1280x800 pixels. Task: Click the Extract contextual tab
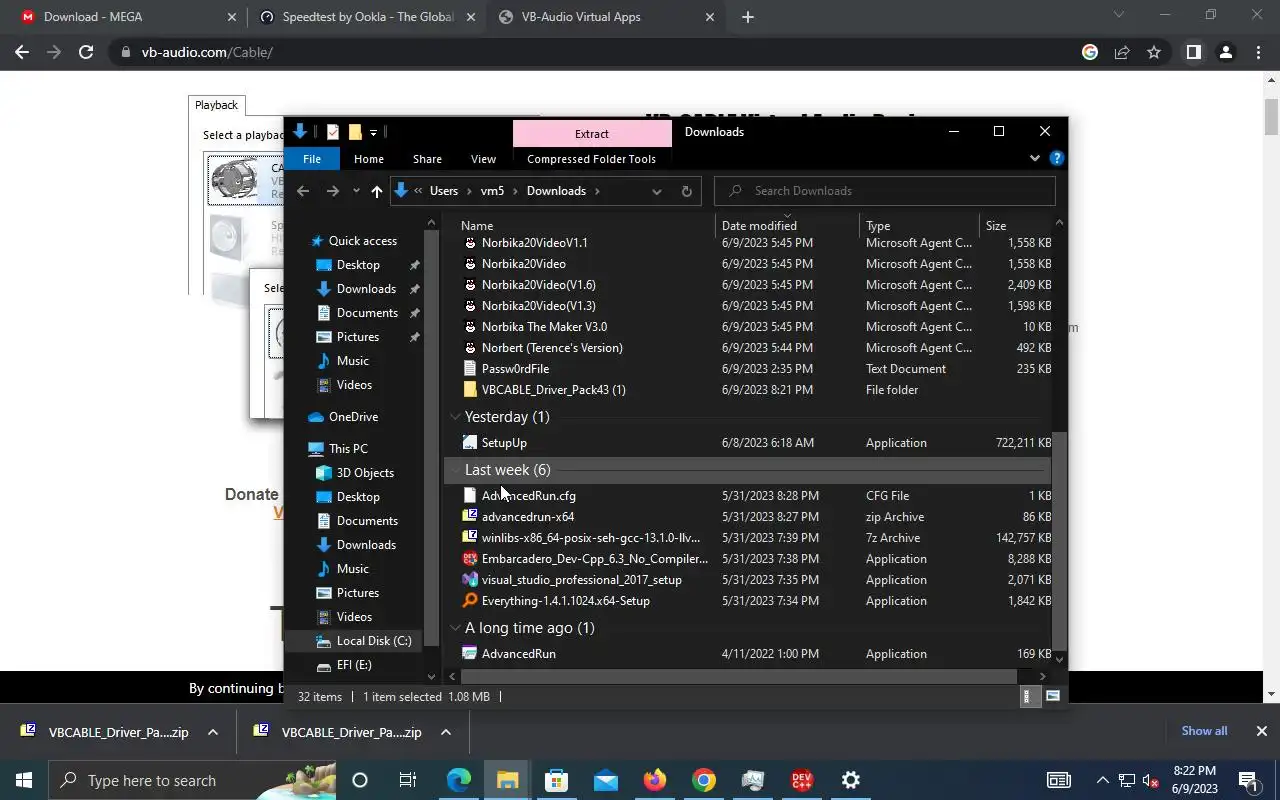tap(591, 134)
